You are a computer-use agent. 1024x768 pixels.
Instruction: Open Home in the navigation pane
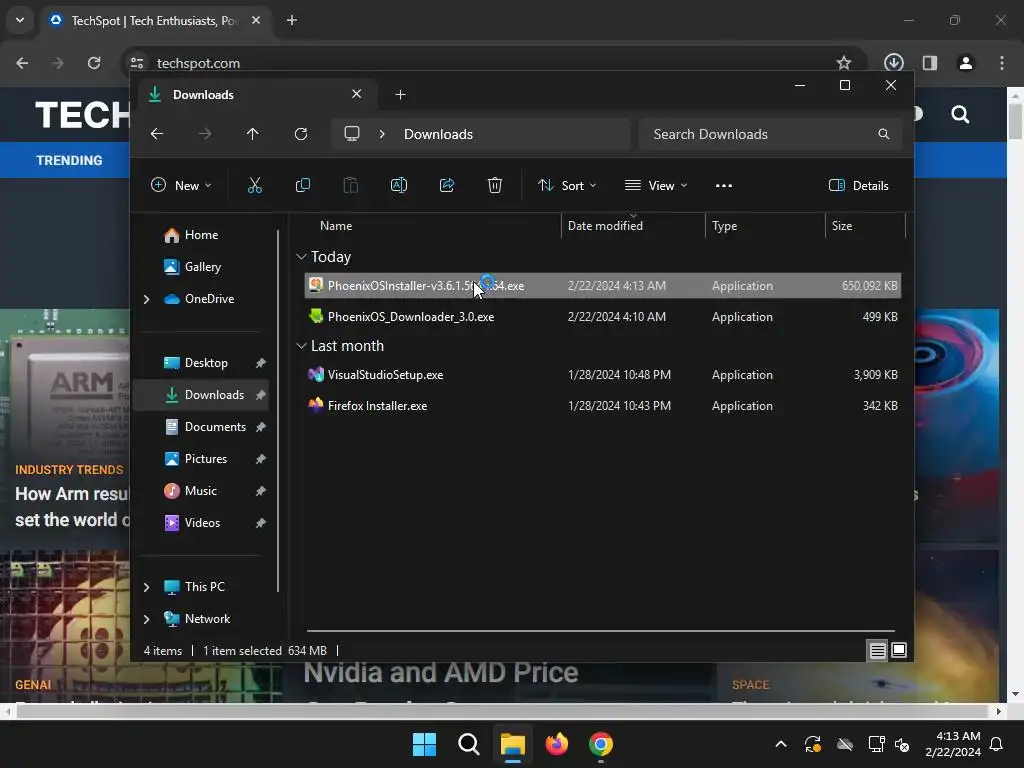201,235
